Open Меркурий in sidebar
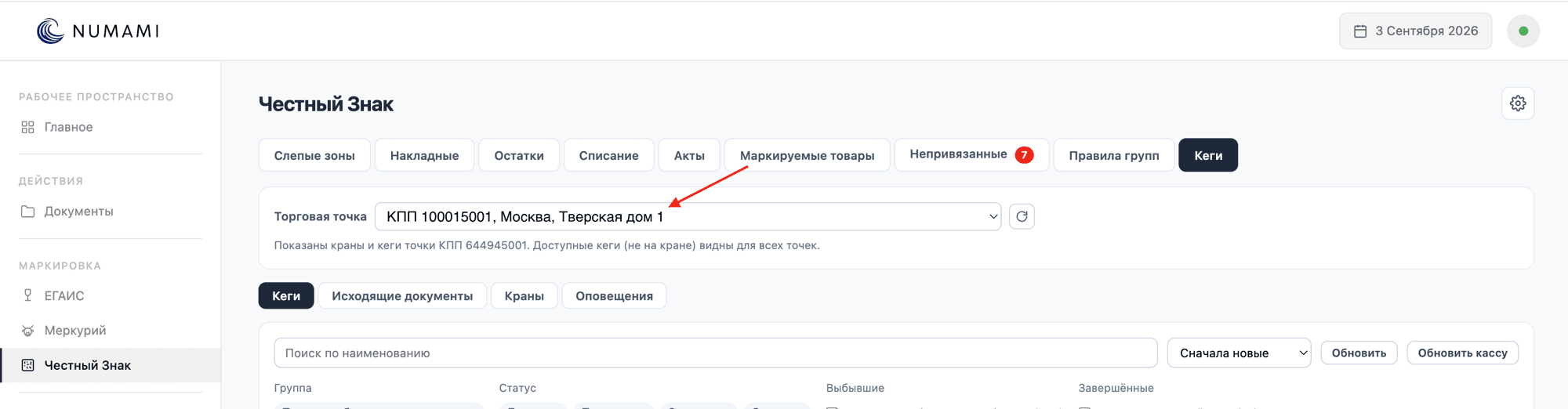This screenshot has width=1568, height=409. pyautogui.click(x=110, y=331)
